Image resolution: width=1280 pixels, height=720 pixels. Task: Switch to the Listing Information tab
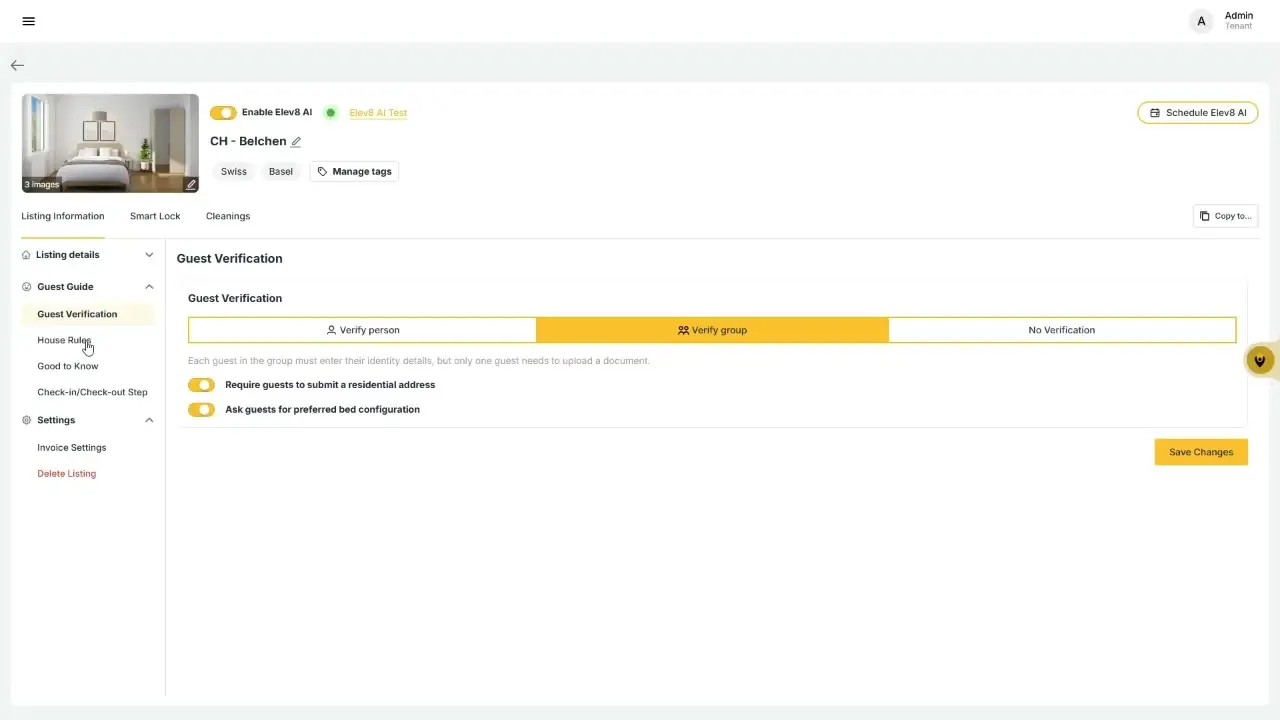pos(63,216)
